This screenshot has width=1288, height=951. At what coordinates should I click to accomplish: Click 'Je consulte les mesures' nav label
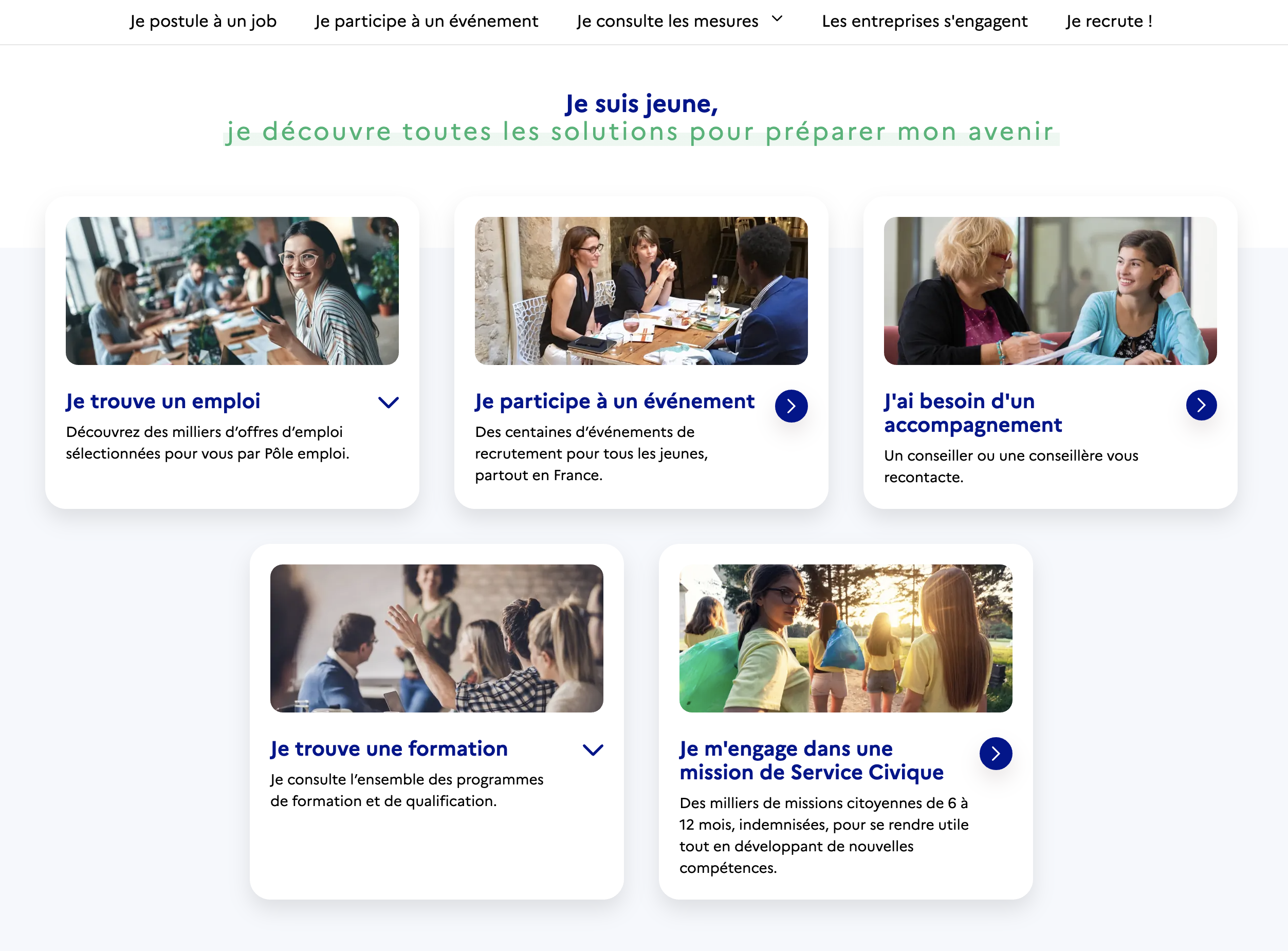coord(668,21)
